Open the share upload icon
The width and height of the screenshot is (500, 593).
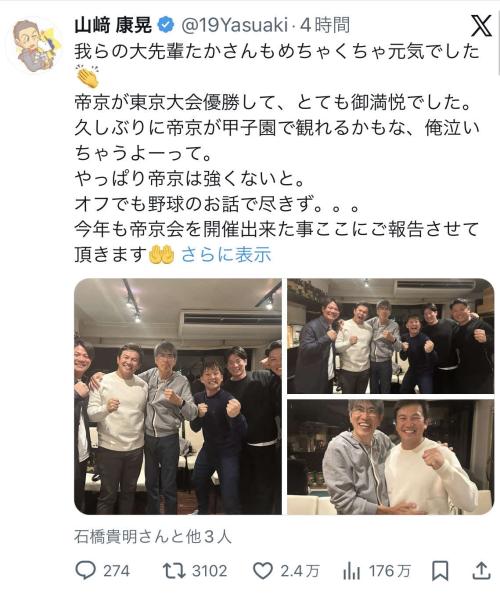(x=481, y=570)
